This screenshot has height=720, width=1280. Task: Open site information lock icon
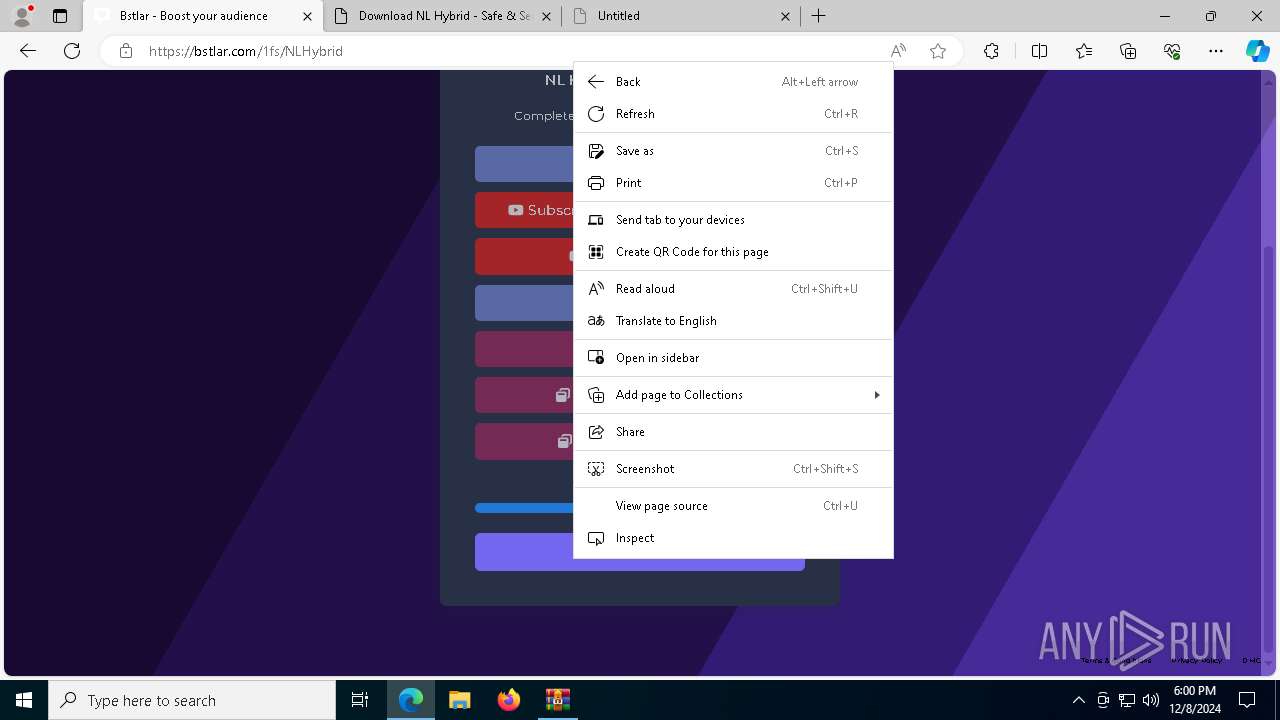(126, 51)
